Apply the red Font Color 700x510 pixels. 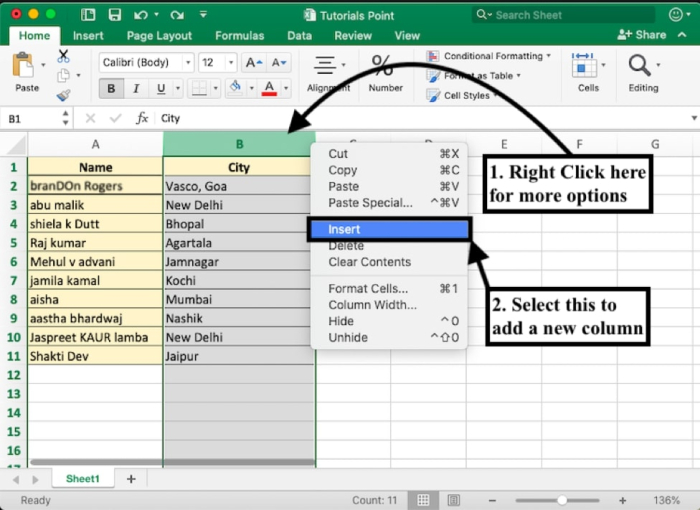269,88
